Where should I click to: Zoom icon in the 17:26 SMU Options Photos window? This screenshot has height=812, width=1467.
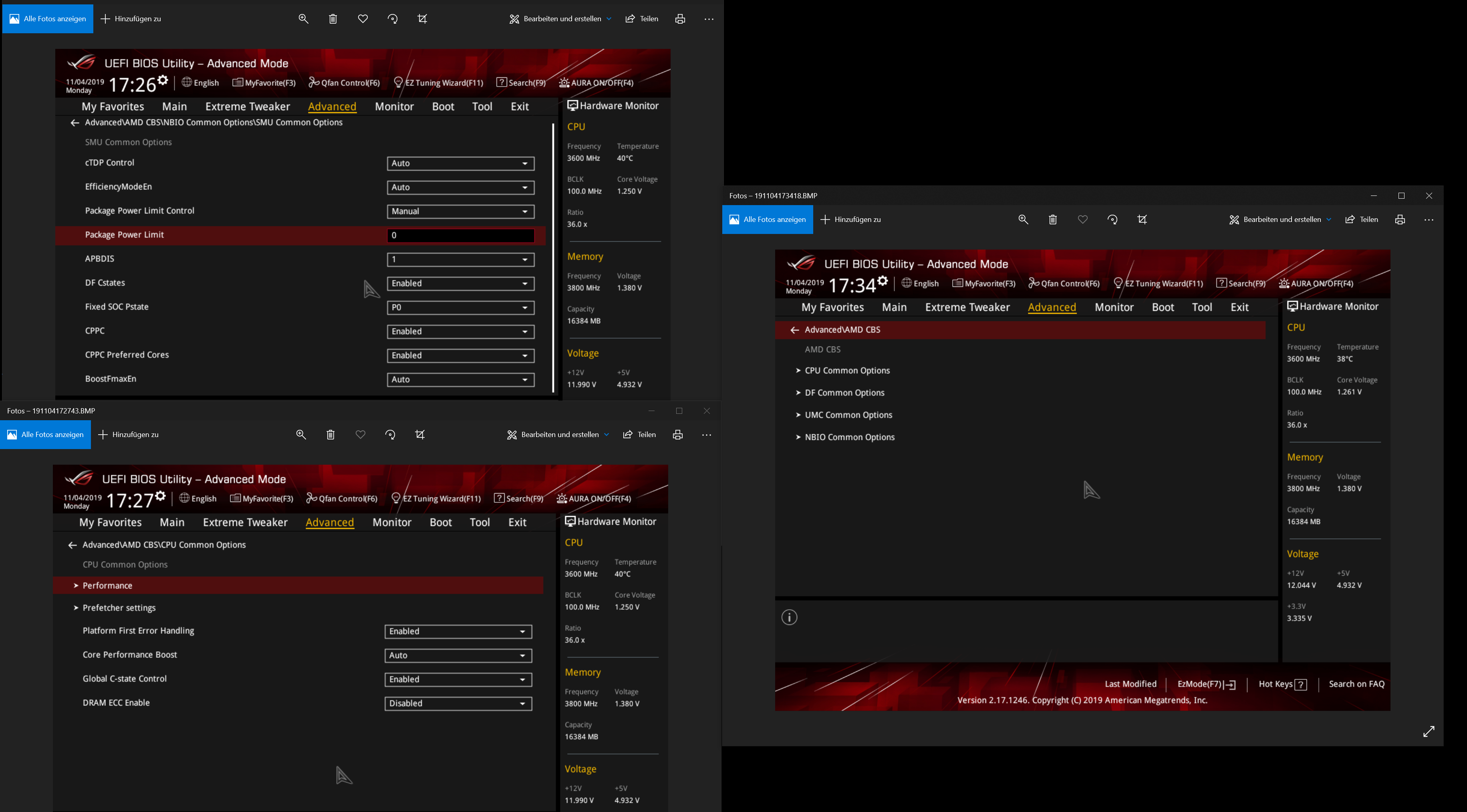(x=304, y=19)
